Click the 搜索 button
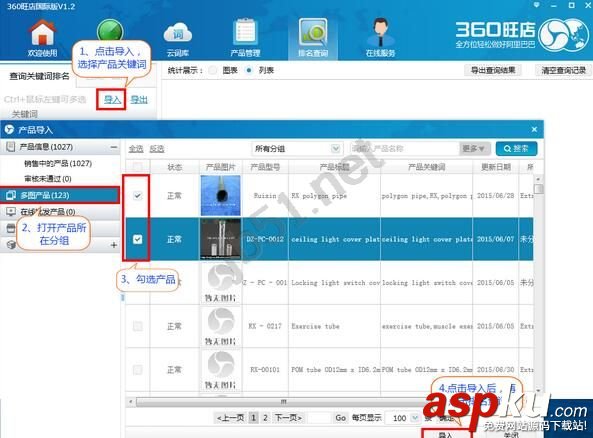The width and height of the screenshot is (593, 438). (517, 149)
